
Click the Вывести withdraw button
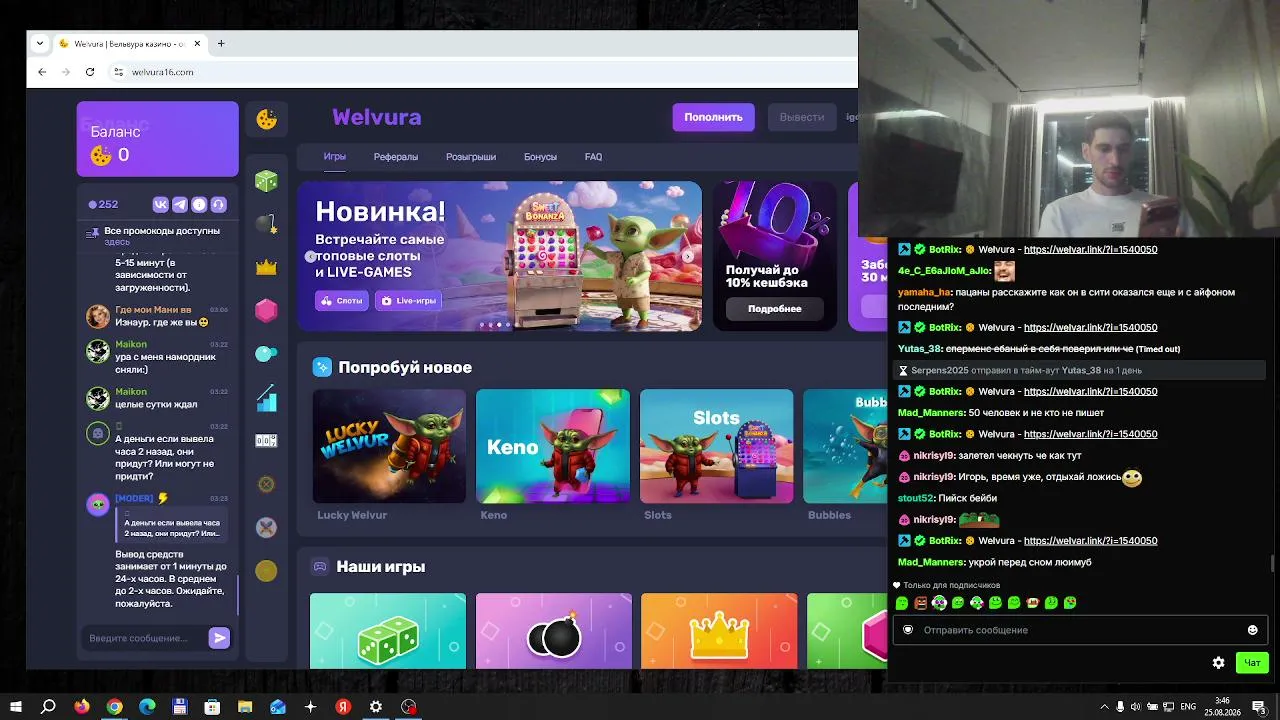[802, 117]
